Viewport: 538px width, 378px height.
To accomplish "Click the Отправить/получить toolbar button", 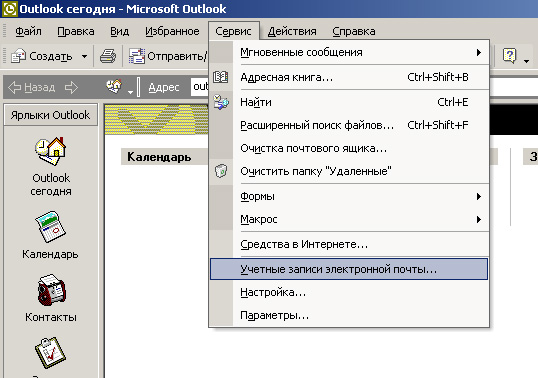I will pos(168,56).
